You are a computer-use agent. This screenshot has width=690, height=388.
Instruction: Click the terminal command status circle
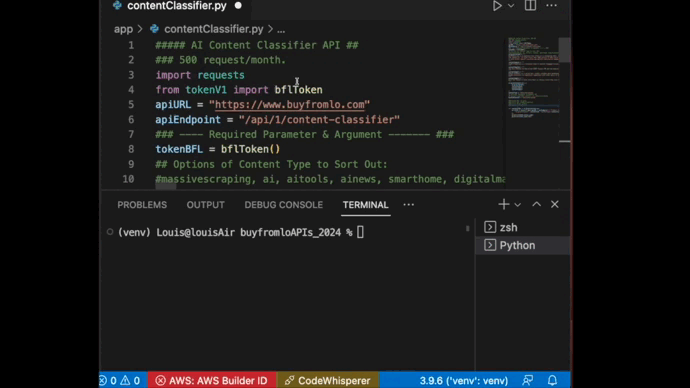pos(110,232)
